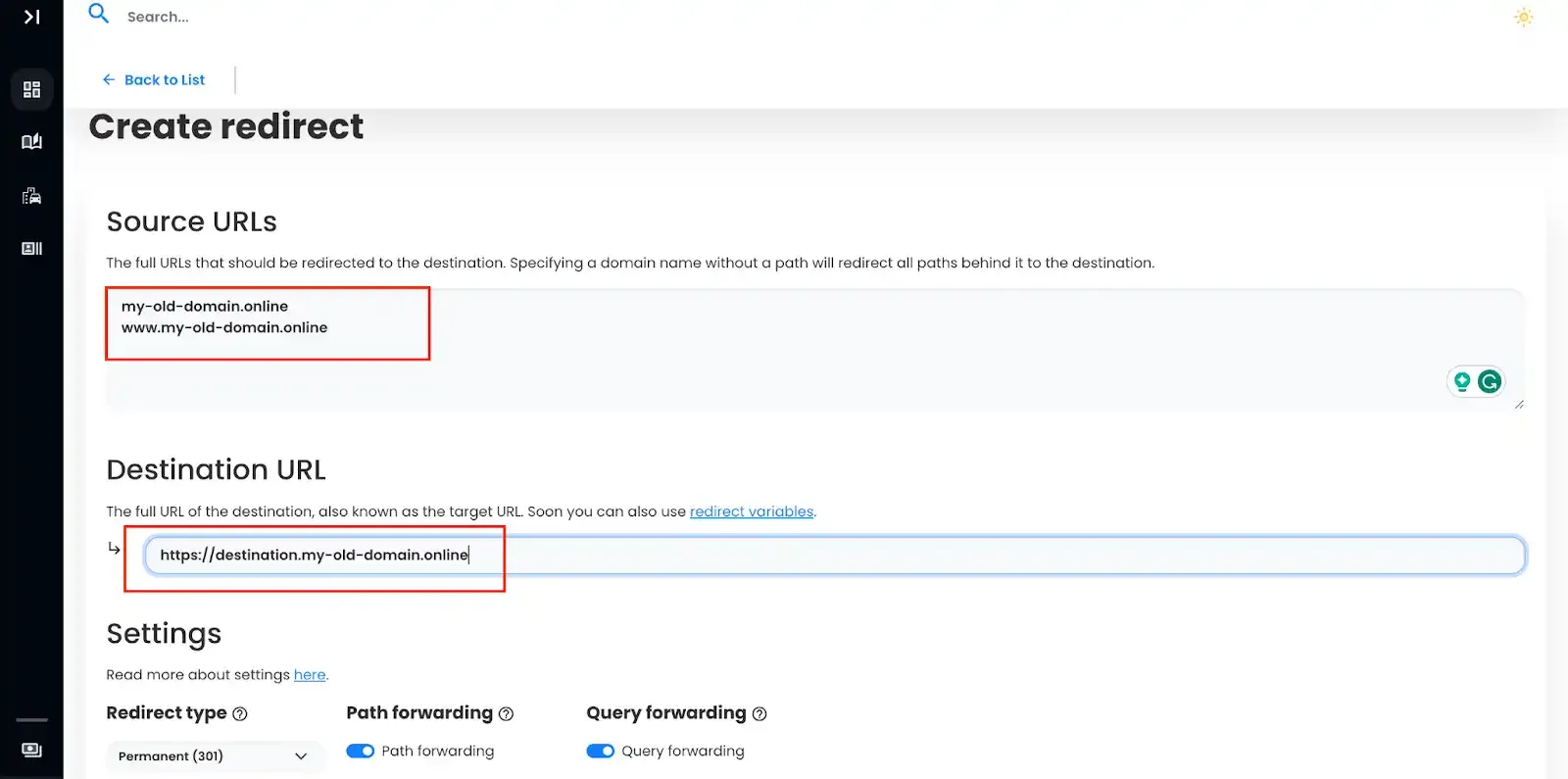This screenshot has width=1568, height=779.
Task: Navigate using Back to List
Action: pos(154,79)
